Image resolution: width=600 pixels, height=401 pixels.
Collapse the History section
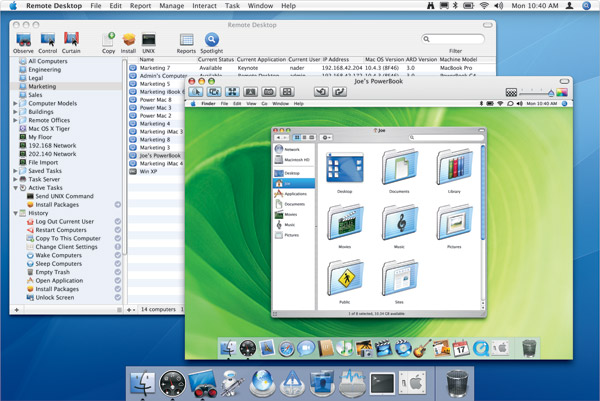tap(15, 213)
